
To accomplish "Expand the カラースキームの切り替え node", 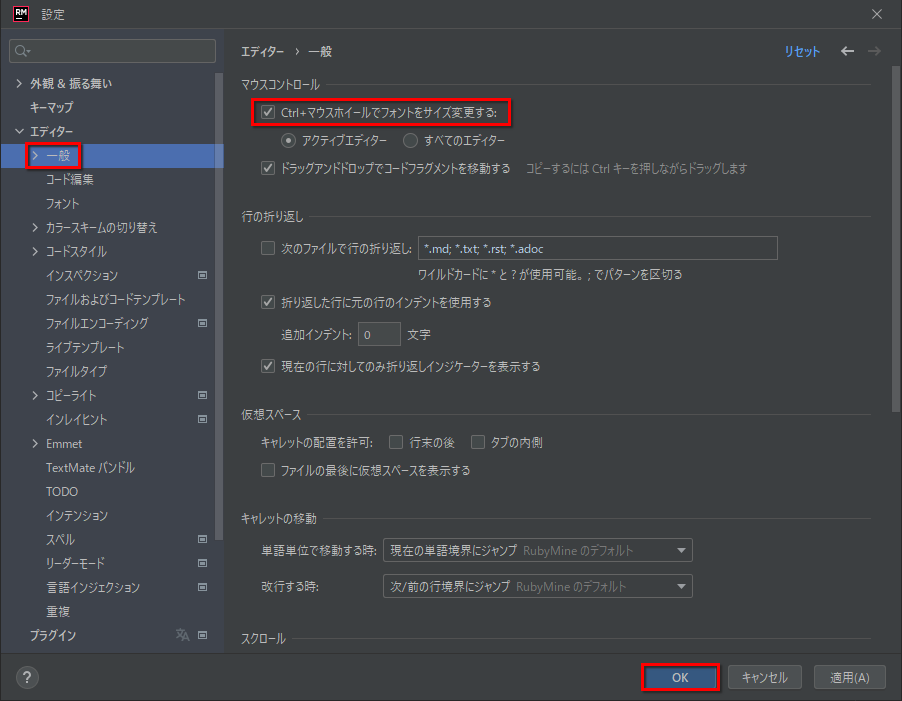I will [35, 227].
